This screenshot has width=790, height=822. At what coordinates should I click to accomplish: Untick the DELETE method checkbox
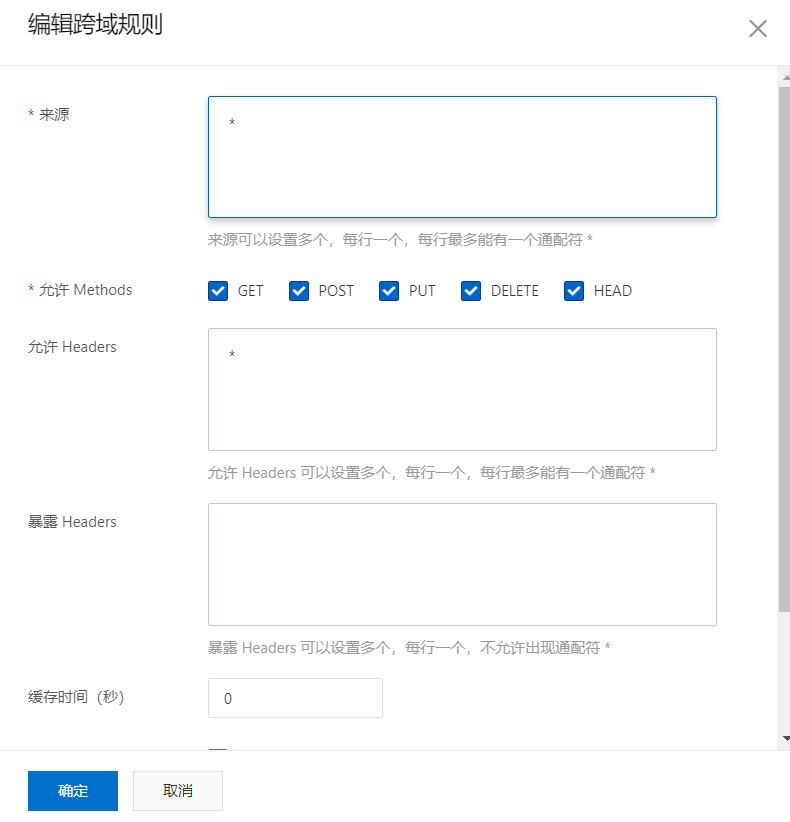pos(471,291)
